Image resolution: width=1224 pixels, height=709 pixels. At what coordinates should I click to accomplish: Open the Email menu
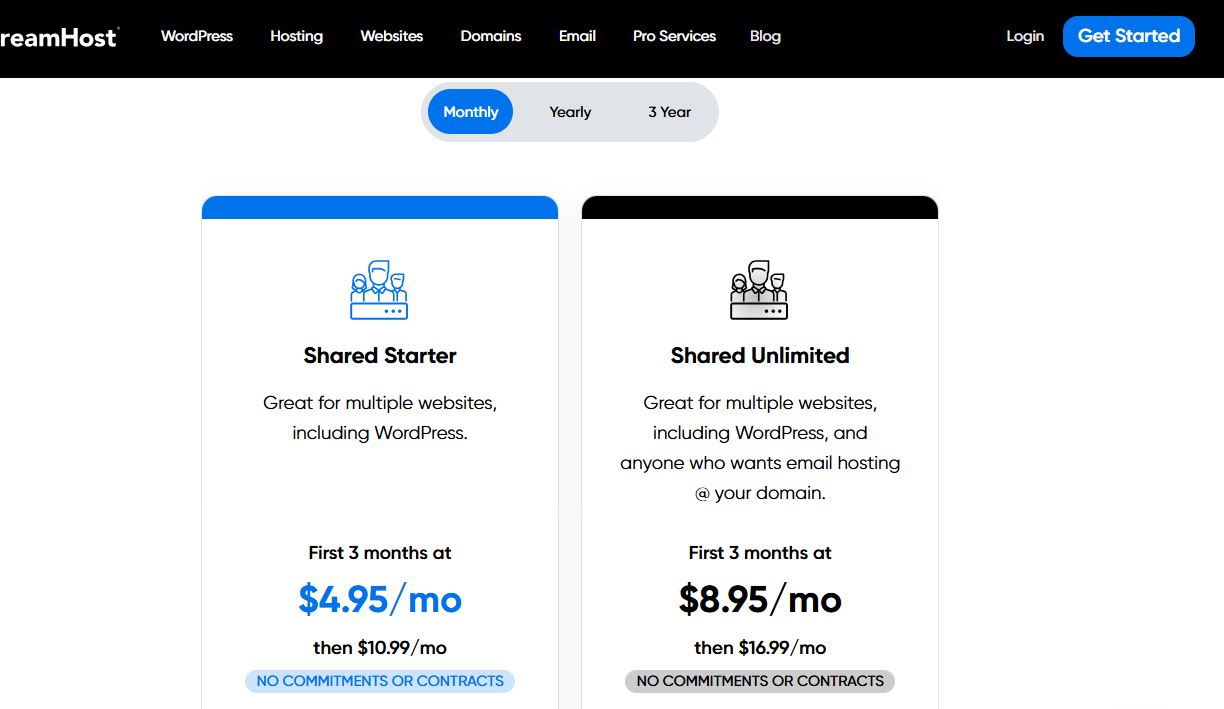(x=576, y=36)
